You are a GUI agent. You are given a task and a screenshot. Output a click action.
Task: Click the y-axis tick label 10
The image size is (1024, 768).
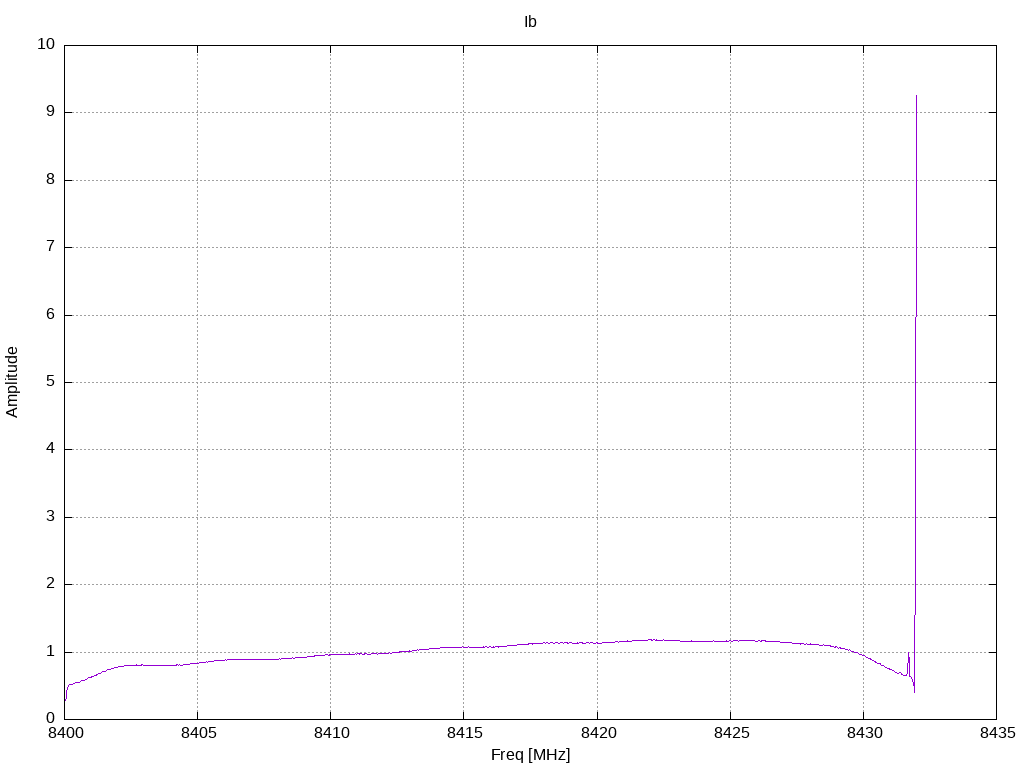pyautogui.click(x=46, y=44)
